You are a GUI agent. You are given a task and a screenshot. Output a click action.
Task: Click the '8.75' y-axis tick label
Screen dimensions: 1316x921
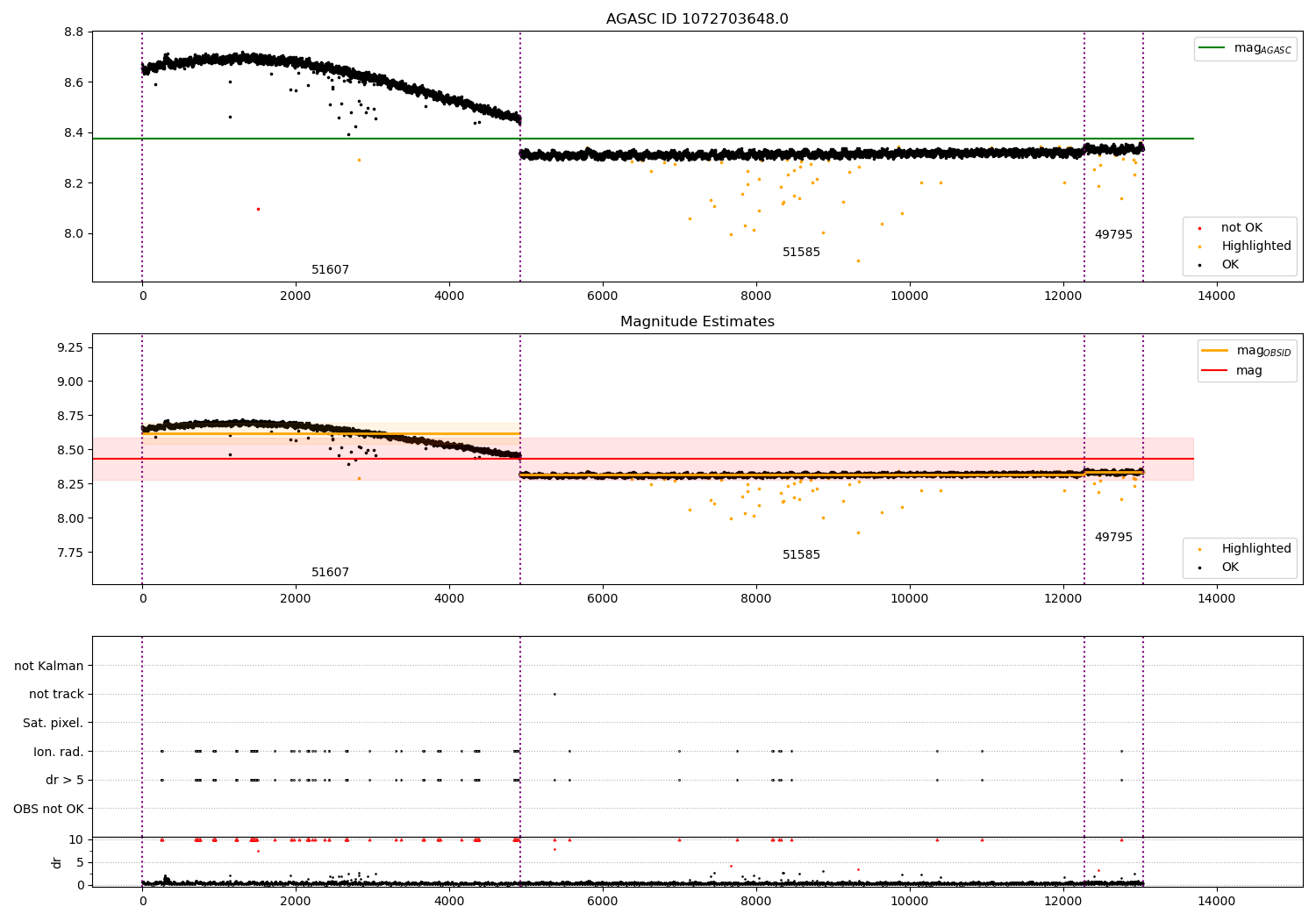tap(70, 416)
